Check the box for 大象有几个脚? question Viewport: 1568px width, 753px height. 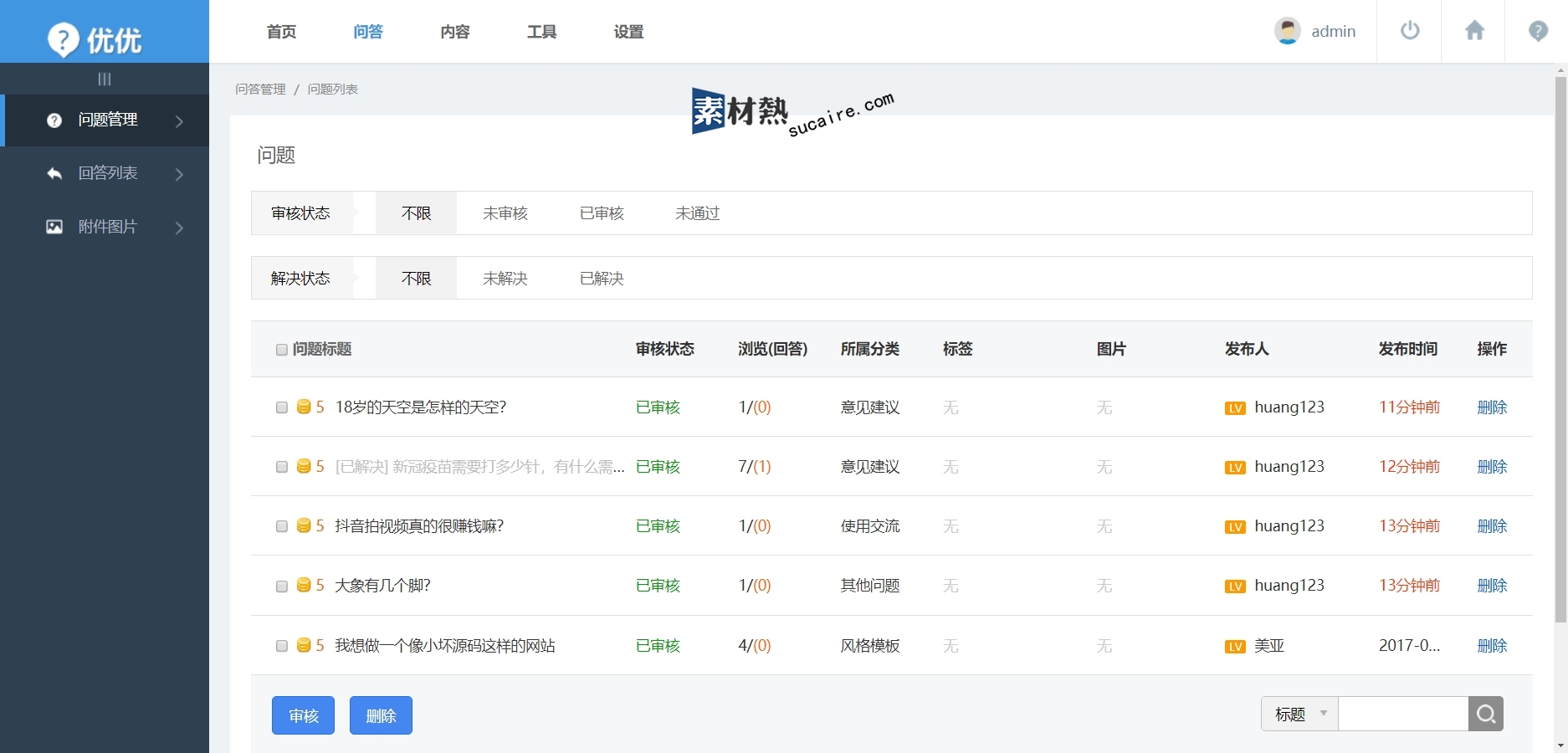[282, 586]
